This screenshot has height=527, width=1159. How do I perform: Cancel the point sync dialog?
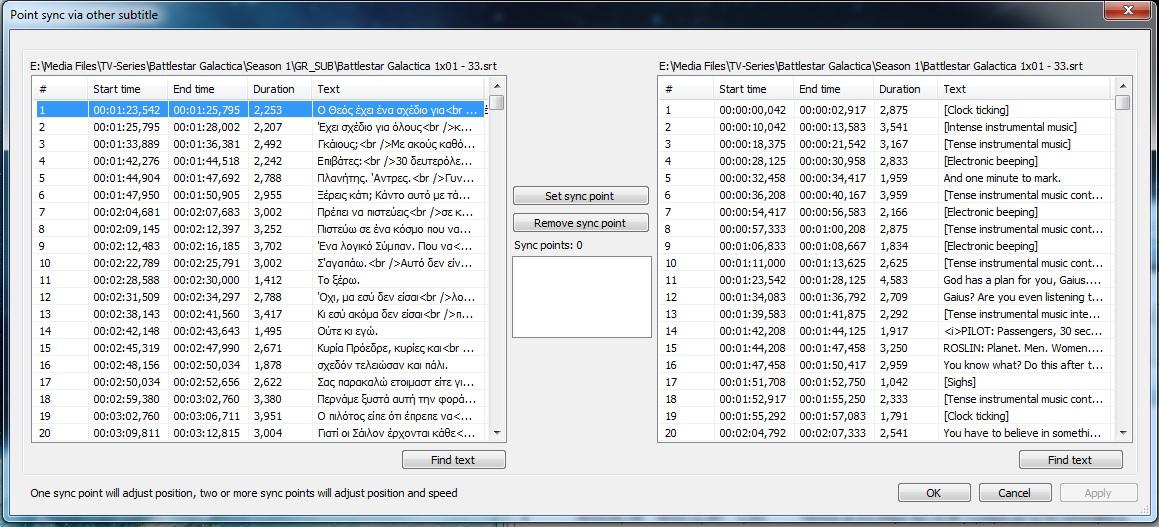(1014, 492)
